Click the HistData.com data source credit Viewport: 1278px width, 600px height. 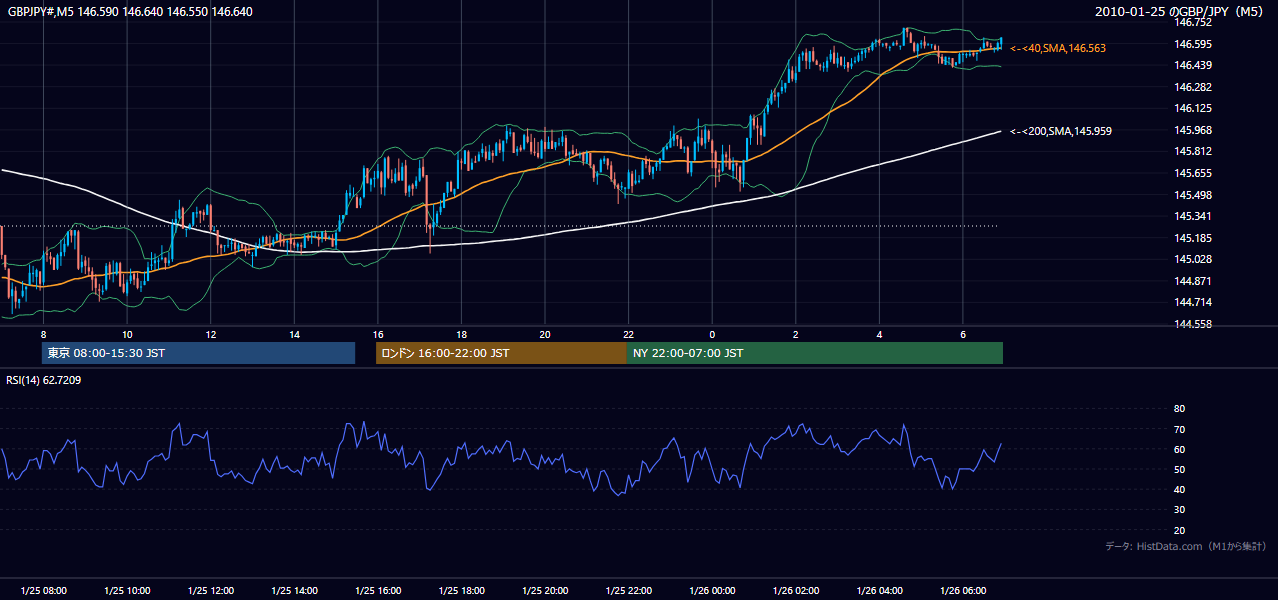click(1186, 546)
